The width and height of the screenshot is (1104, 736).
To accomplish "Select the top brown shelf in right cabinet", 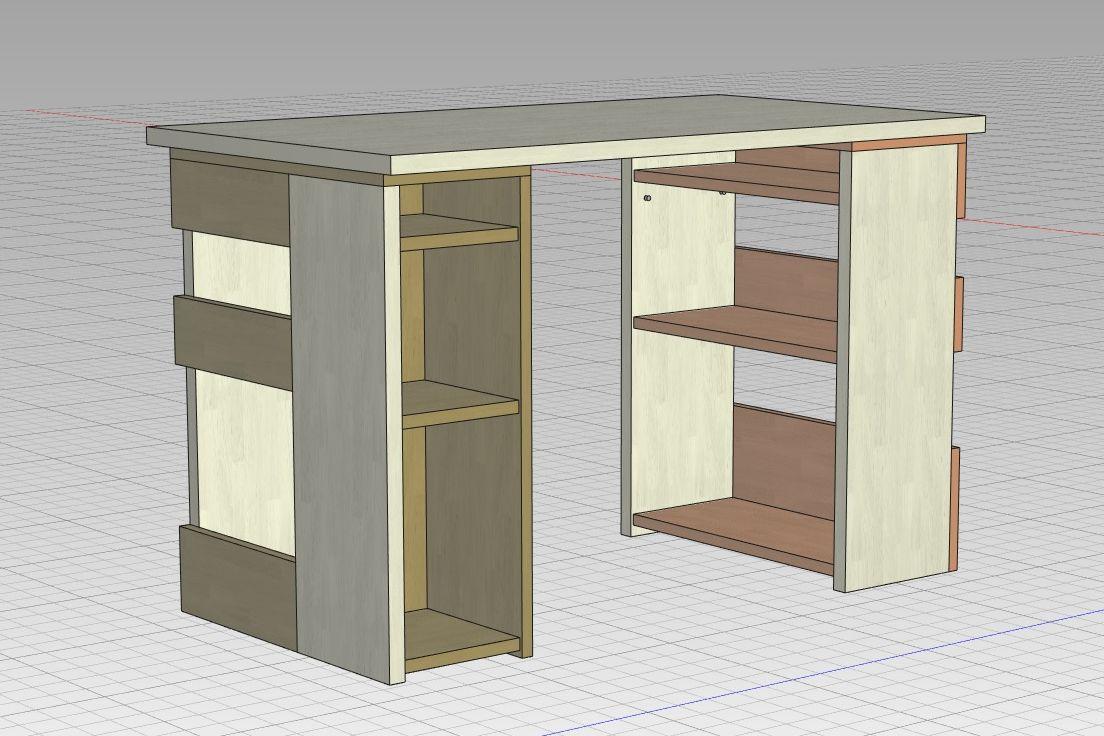I will coord(736,183).
